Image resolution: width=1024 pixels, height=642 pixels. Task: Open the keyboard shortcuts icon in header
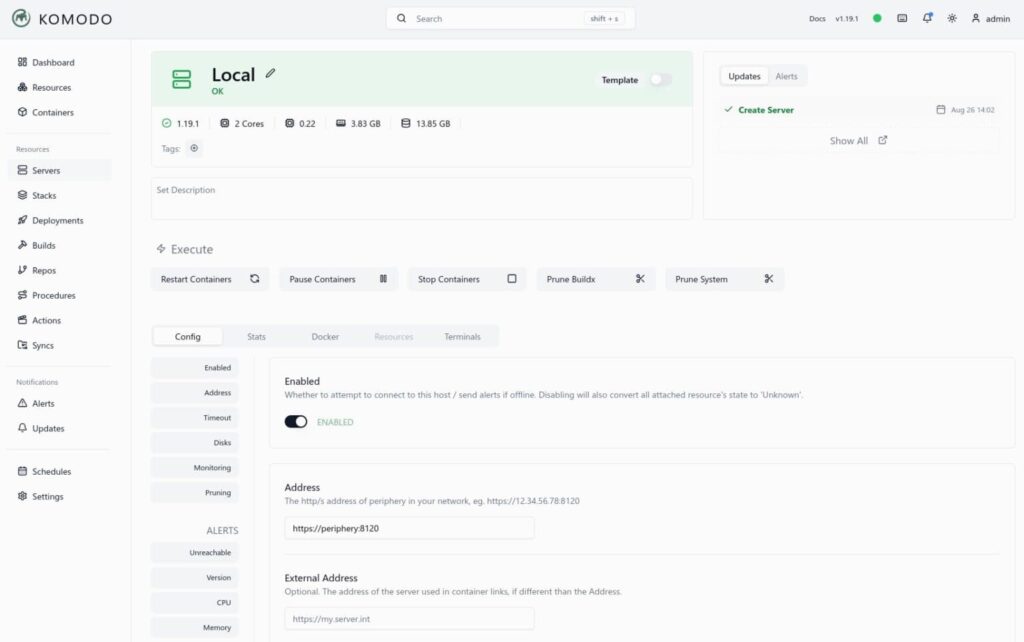click(x=902, y=18)
